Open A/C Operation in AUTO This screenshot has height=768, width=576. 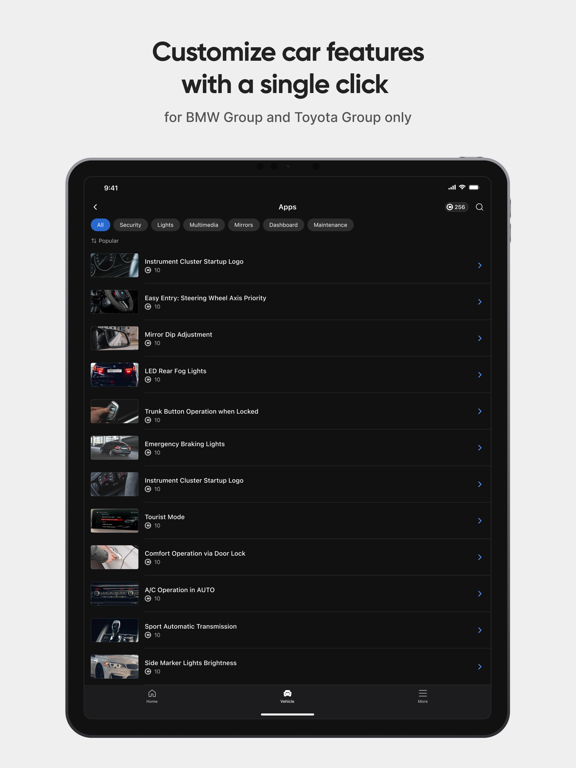point(289,594)
